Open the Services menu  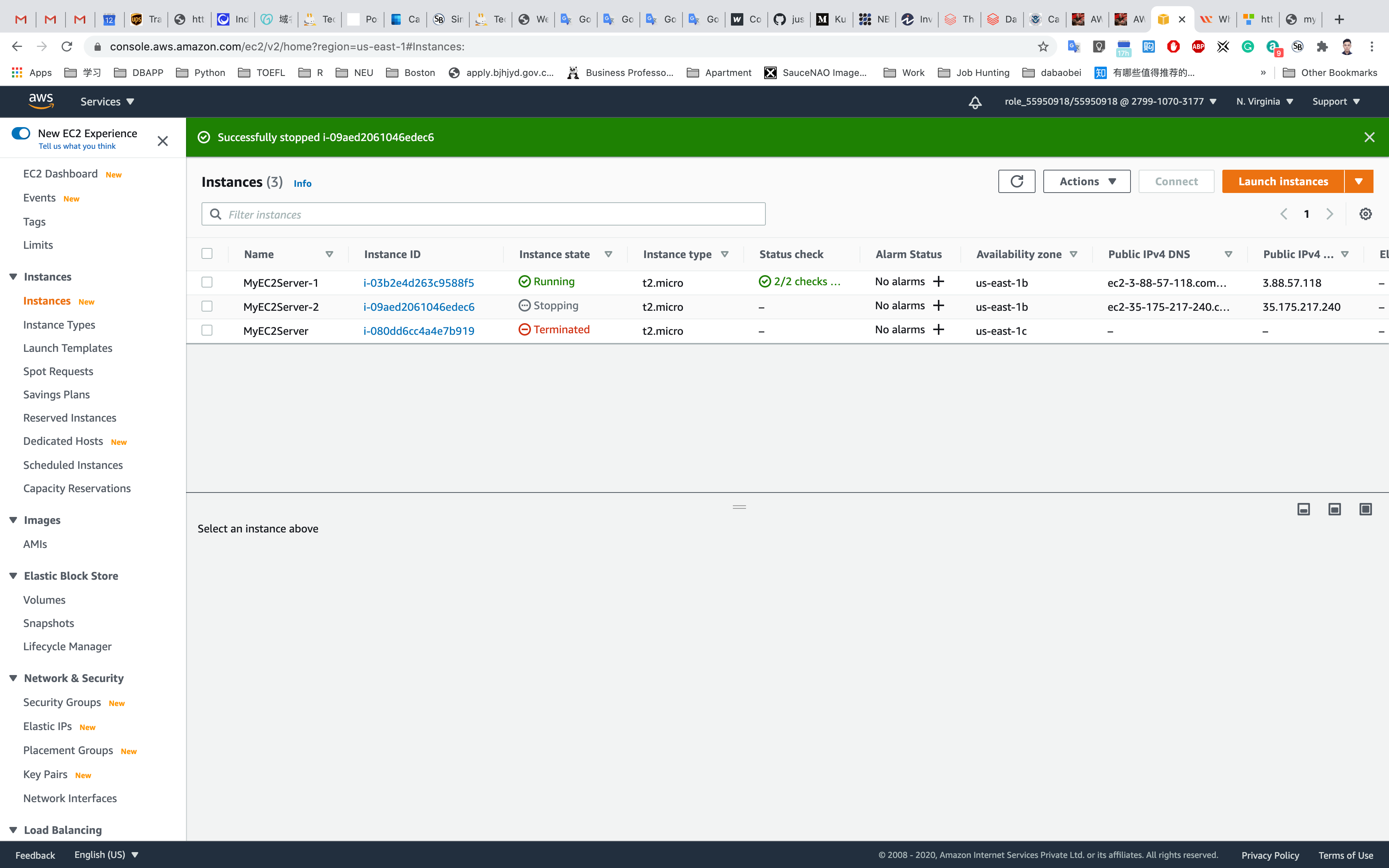tap(107, 102)
